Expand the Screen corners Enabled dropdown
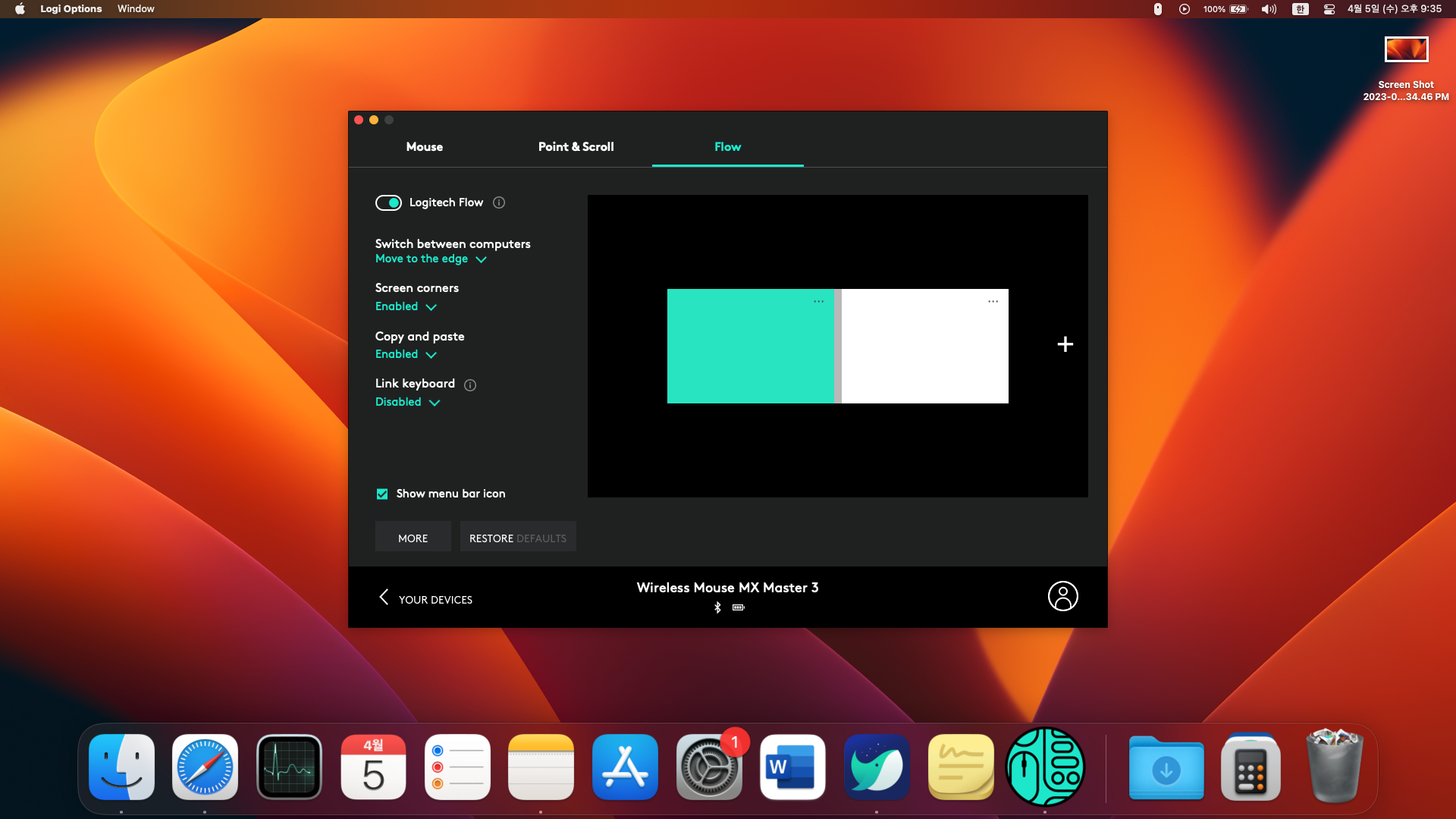1456x819 pixels. pyautogui.click(x=406, y=306)
